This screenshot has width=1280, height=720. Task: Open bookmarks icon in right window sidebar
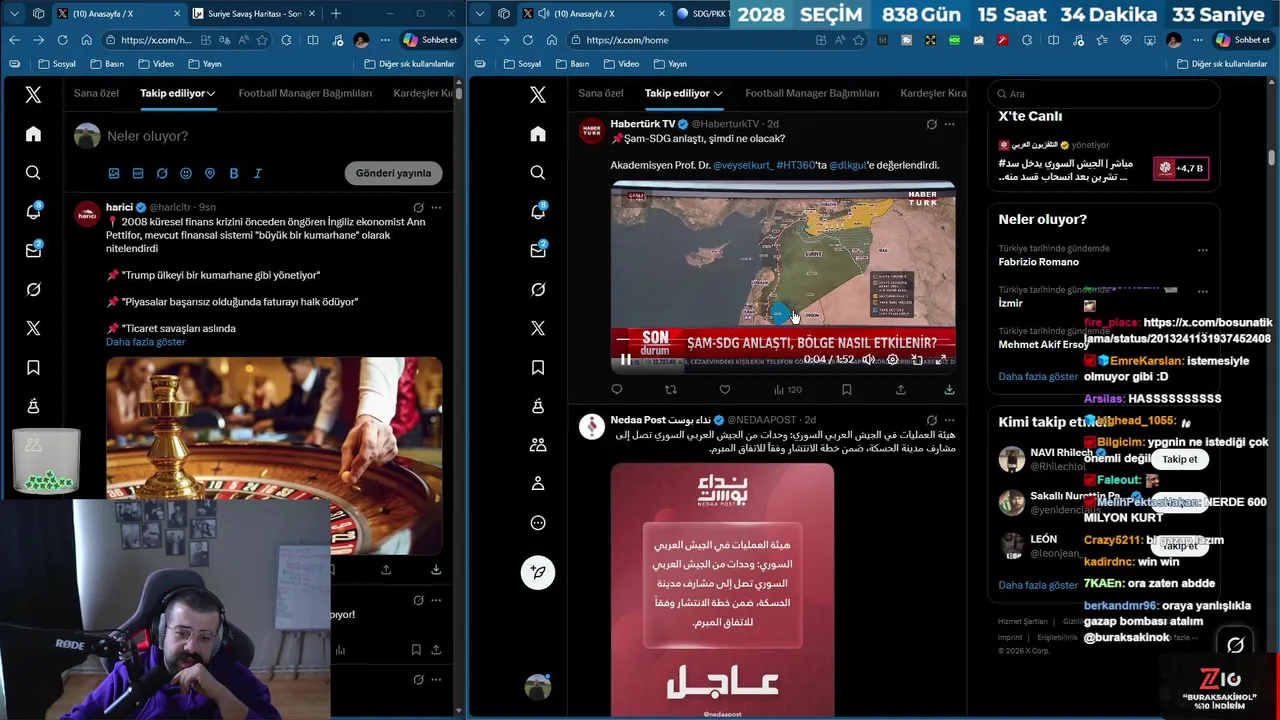[x=538, y=367]
